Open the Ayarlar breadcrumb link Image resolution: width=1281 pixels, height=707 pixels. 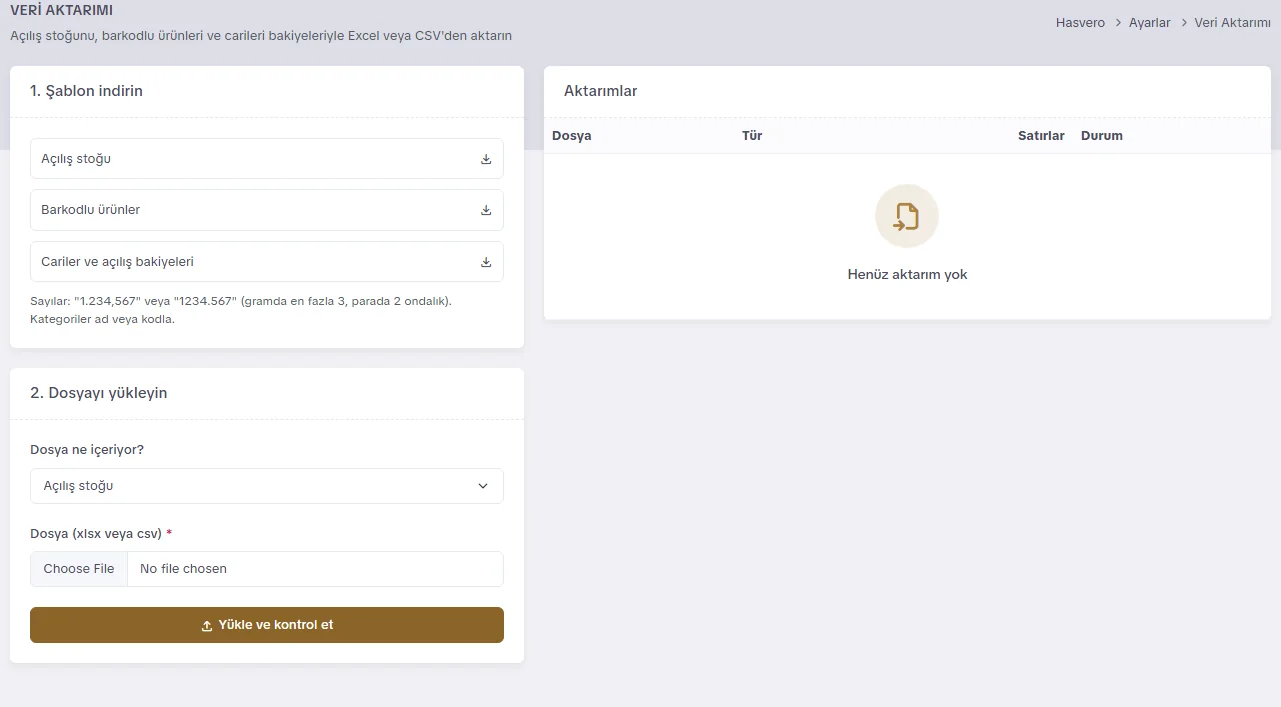point(1150,22)
